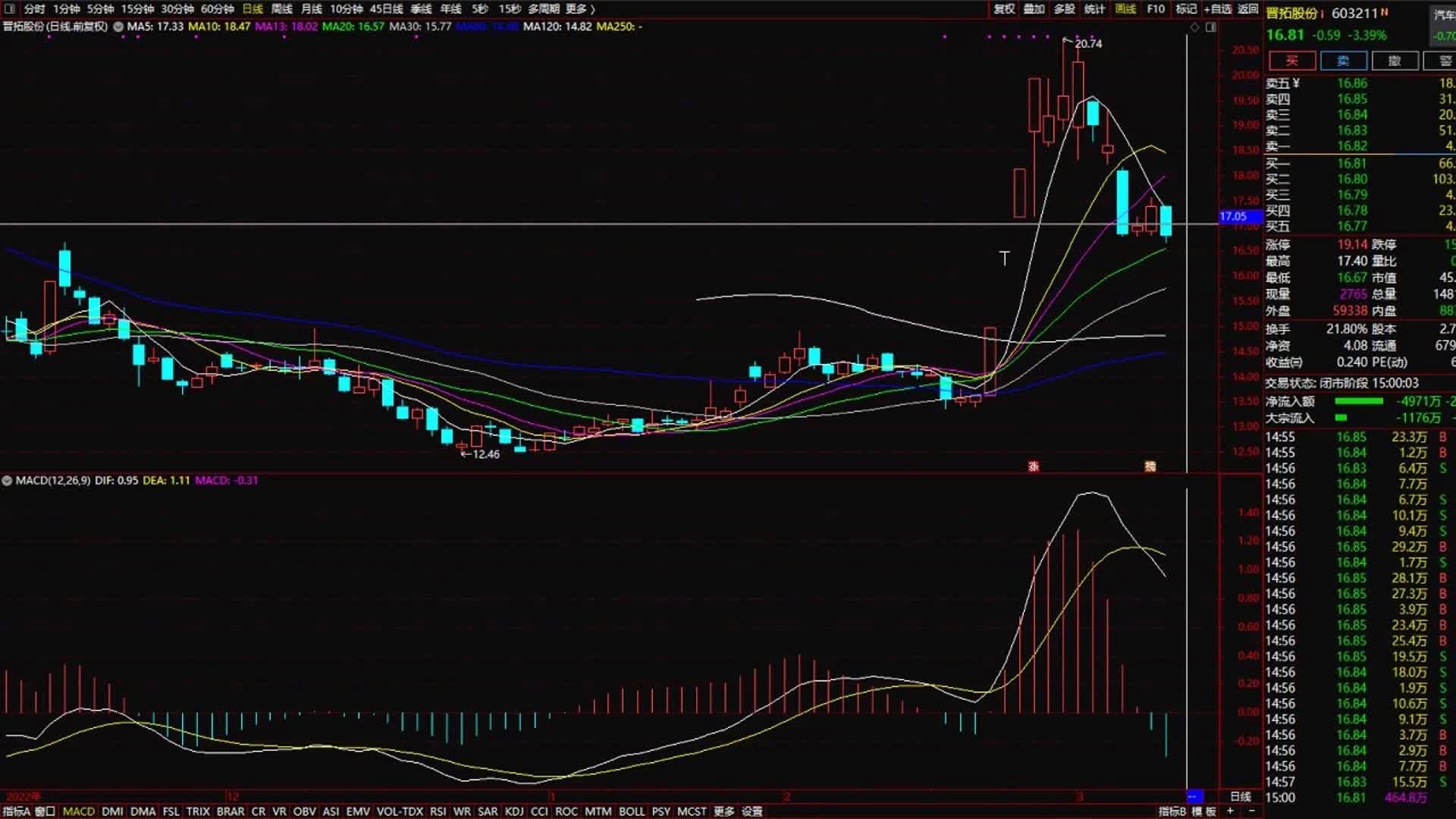Click 统计 statistics button
The height and width of the screenshot is (819, 1456).
click(1095, 9)
